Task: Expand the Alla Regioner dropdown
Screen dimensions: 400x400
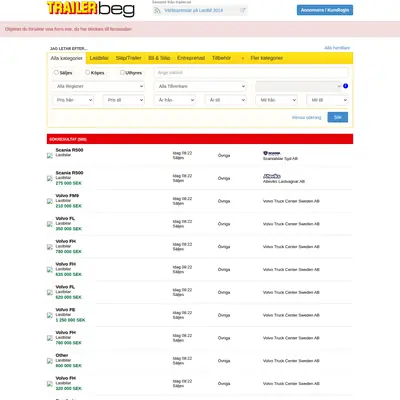Action: click(x=98, y=86)
